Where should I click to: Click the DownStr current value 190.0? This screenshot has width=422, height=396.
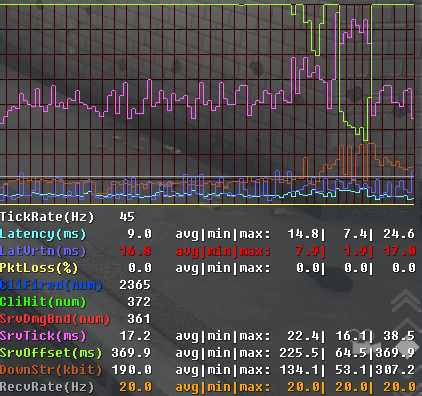131,370
